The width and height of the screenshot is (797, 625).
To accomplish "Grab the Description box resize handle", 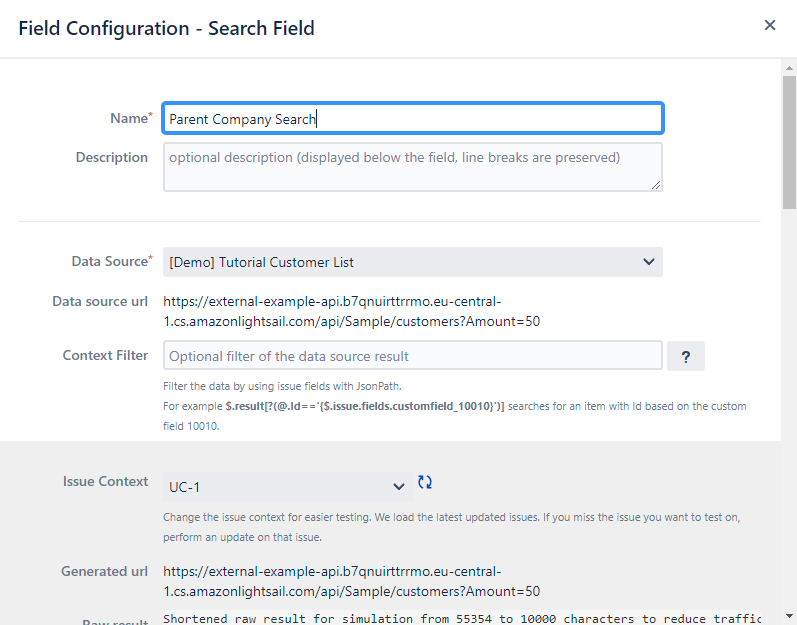I will [656, 185].
